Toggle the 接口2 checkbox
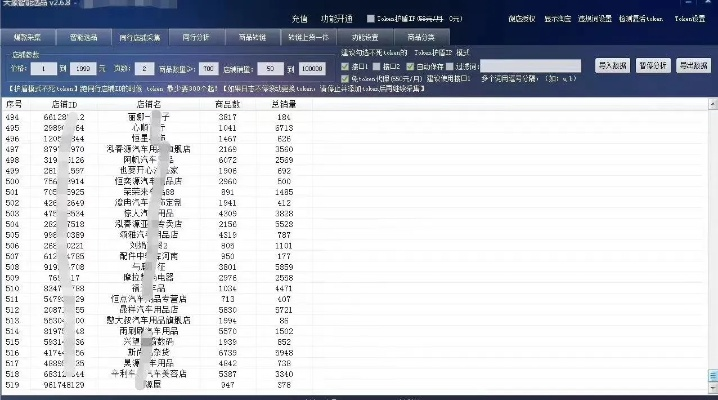Image resolution: width=718 pixels, height=400 pixels. (377, 65)
